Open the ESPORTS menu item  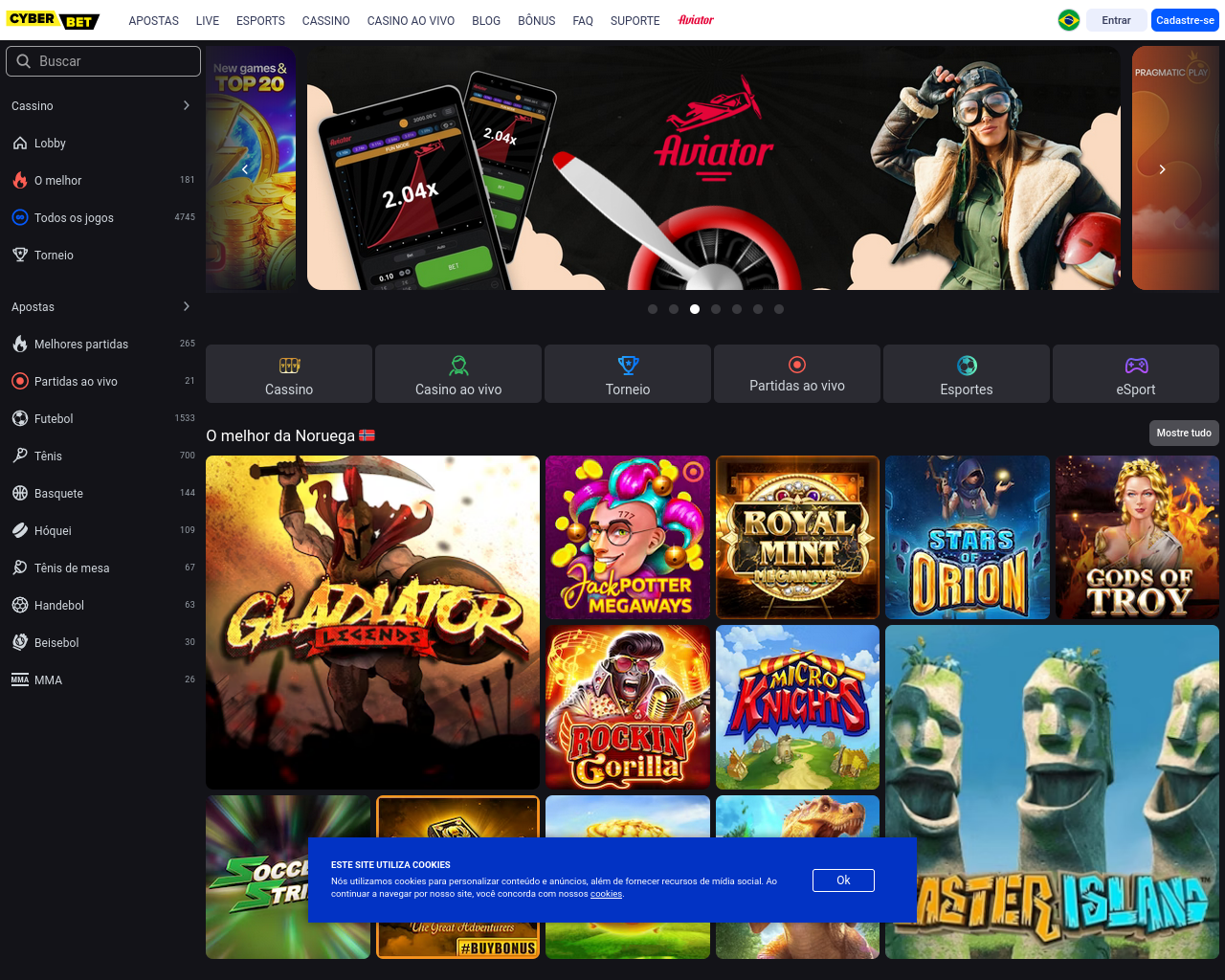[260, 20]
